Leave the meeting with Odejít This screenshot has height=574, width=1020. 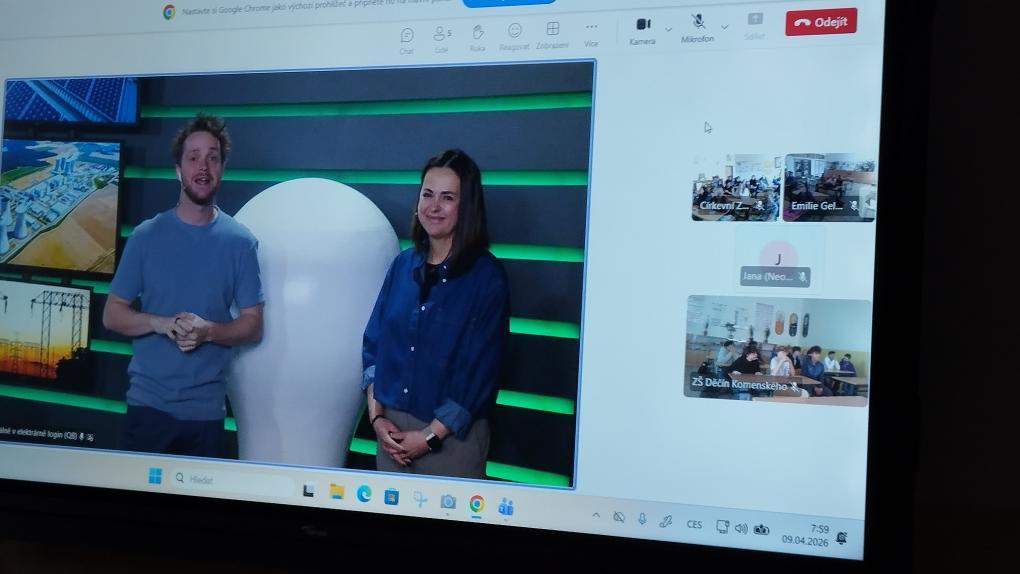[x=821, y=22]
